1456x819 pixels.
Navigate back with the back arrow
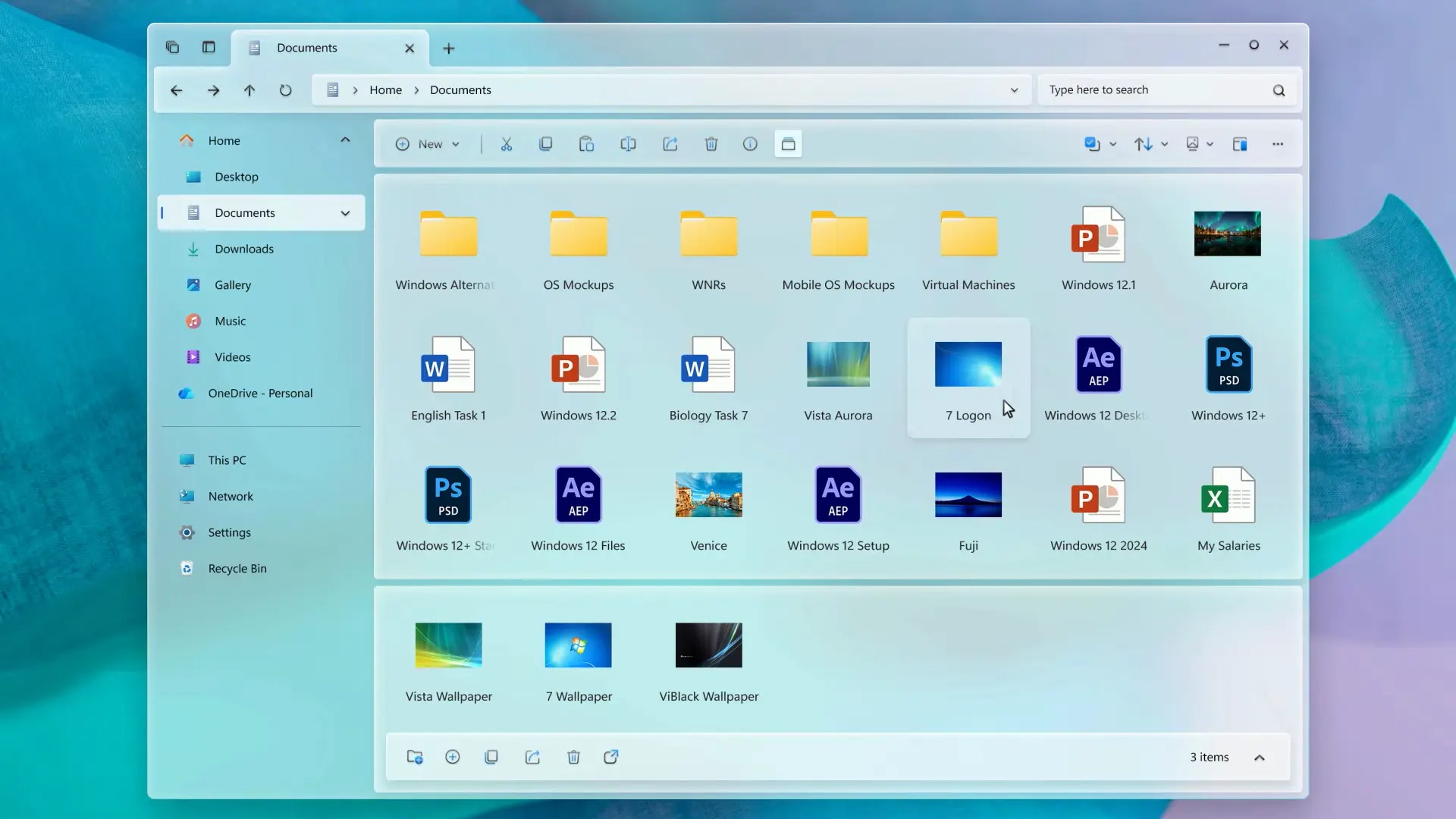(177, 90)
